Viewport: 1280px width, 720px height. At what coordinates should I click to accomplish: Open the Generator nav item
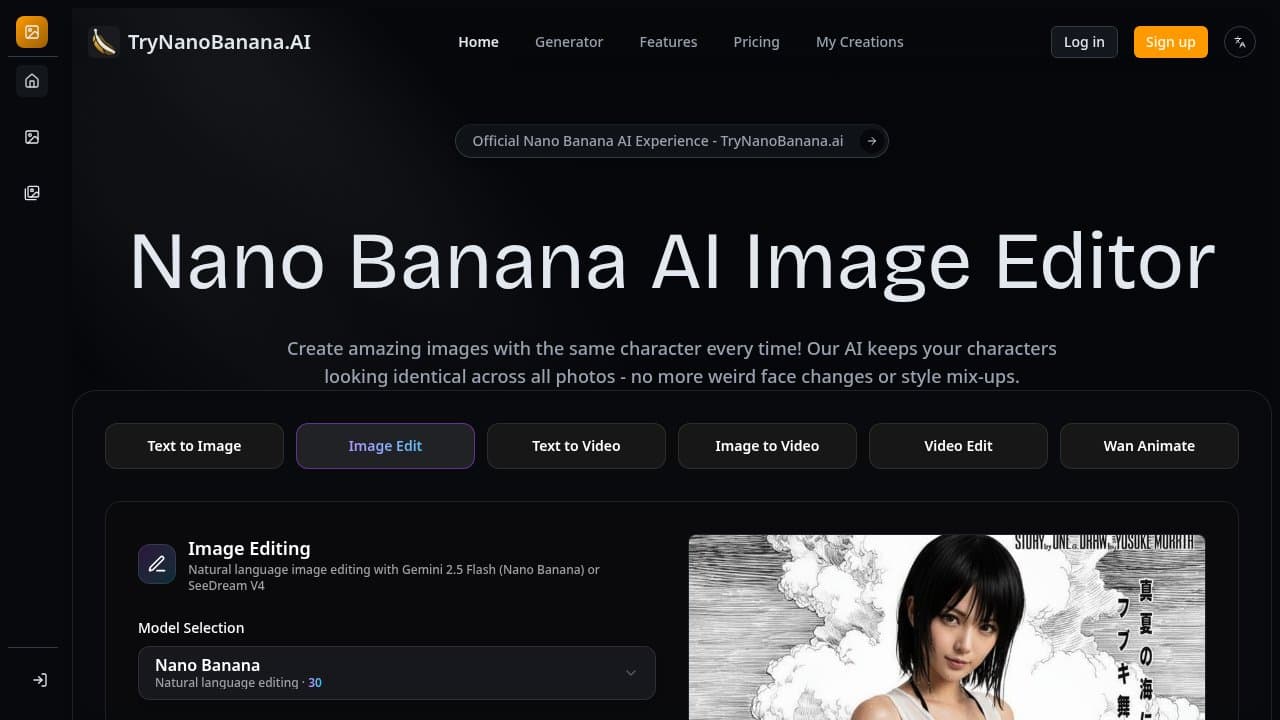click(x=569, y=42)
